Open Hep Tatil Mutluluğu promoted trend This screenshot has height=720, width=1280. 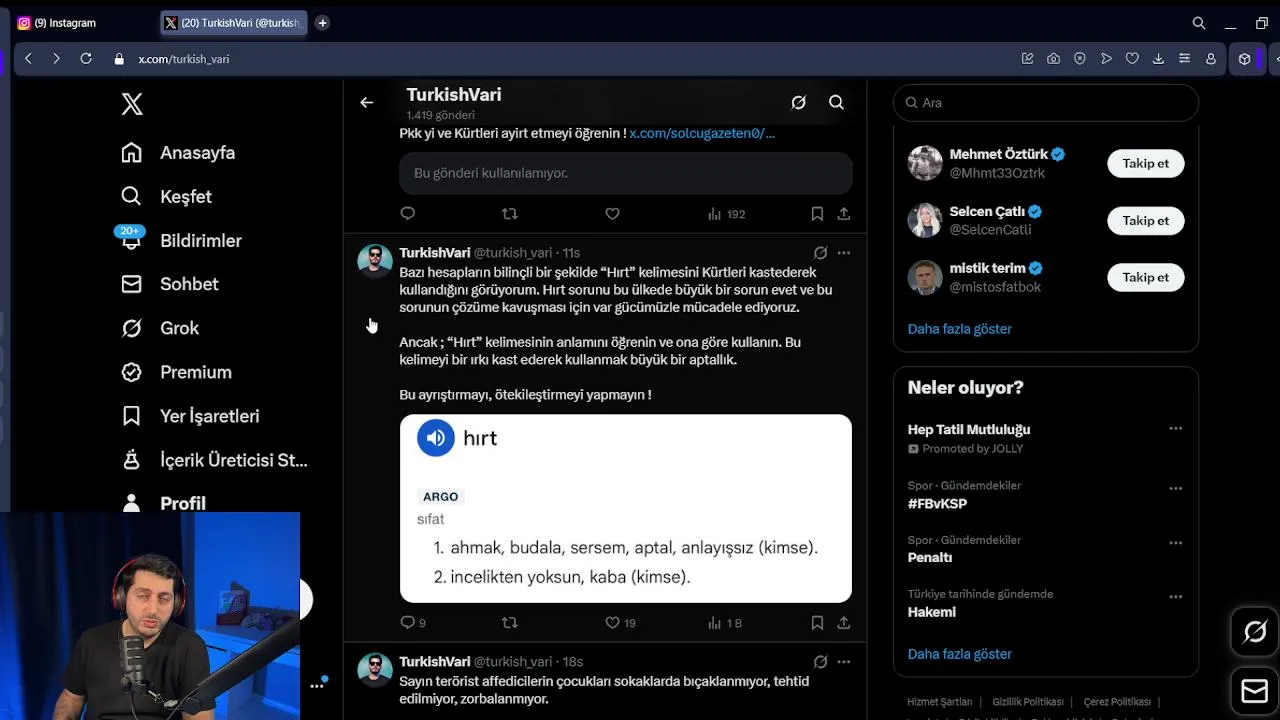click(969, 429)
